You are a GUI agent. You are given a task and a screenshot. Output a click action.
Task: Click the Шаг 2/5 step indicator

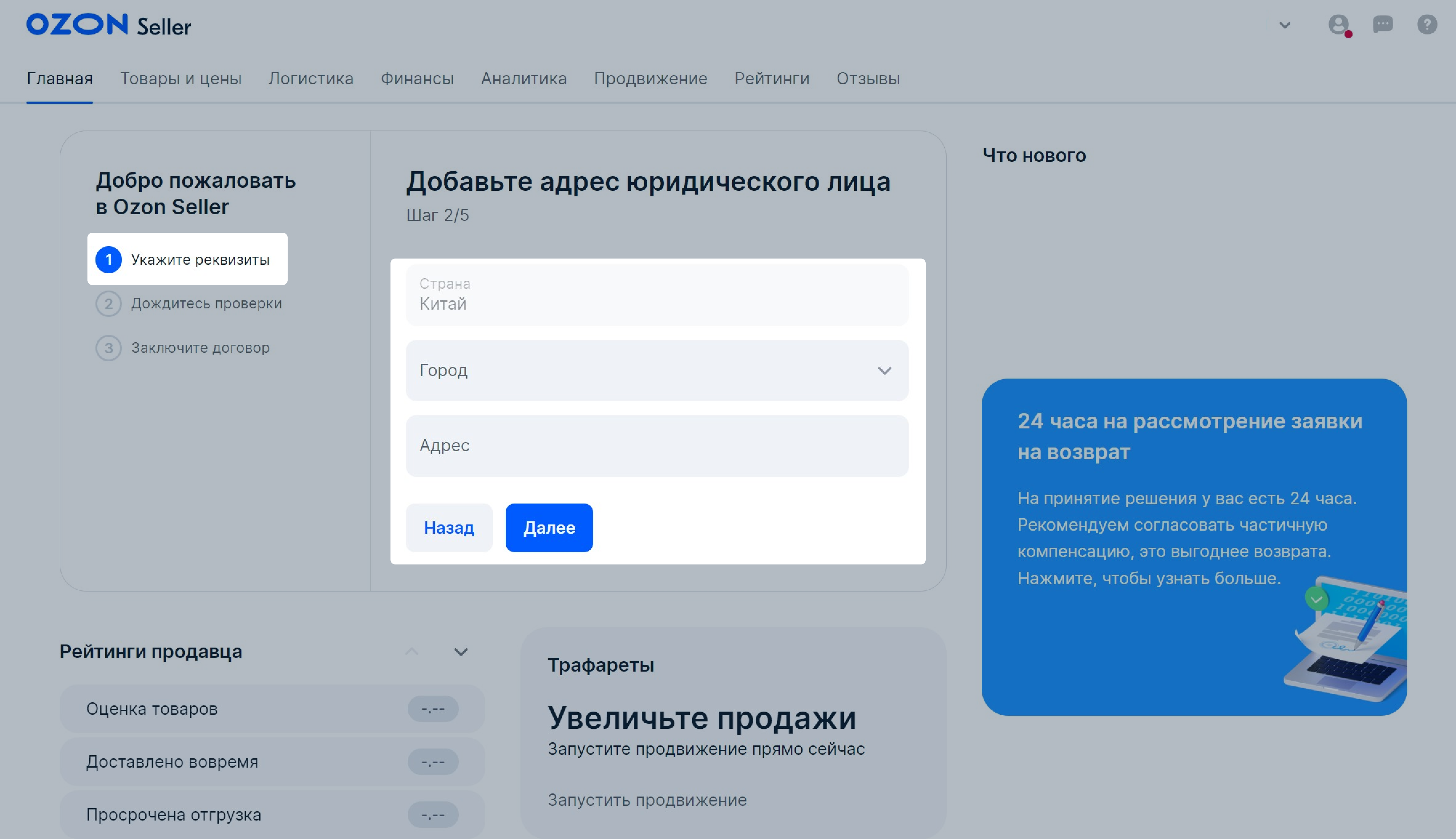tap(438, 215)
